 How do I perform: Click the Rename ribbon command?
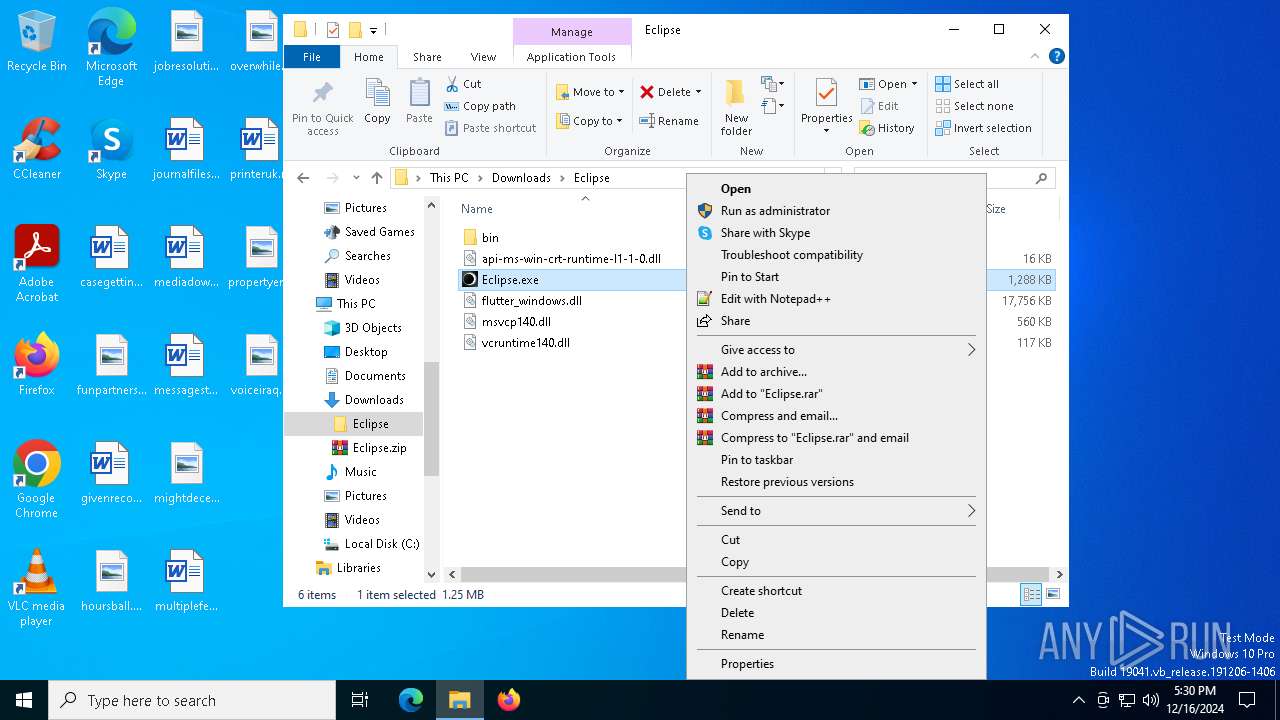[x=669, y=121]
